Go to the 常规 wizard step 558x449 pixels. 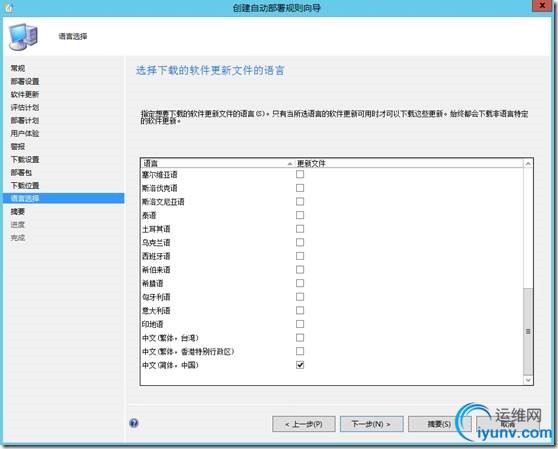coord(17,68)
